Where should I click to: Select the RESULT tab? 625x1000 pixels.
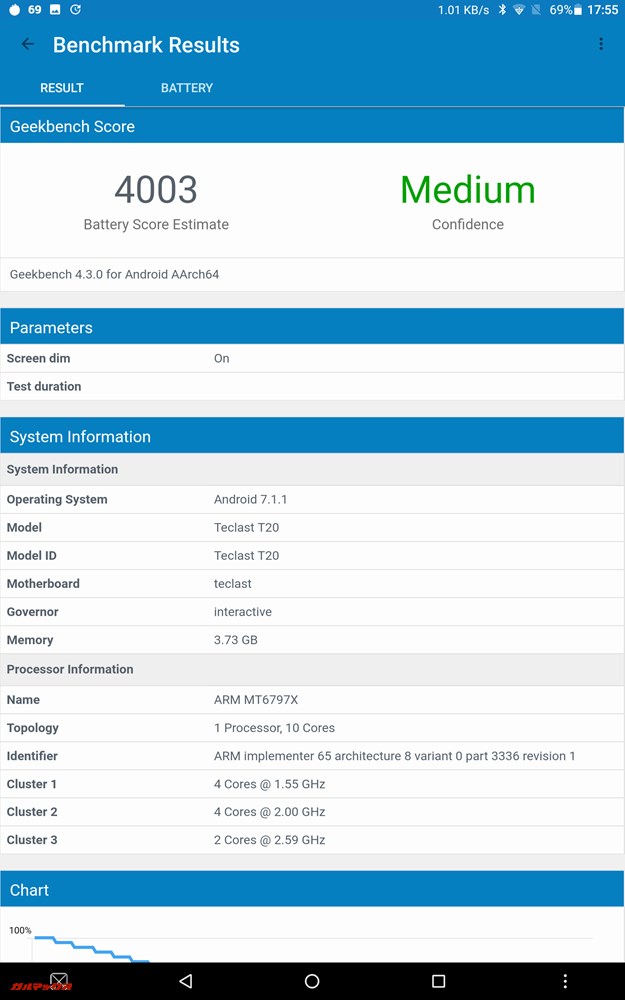pyautogui.click(x=62, y=88)
